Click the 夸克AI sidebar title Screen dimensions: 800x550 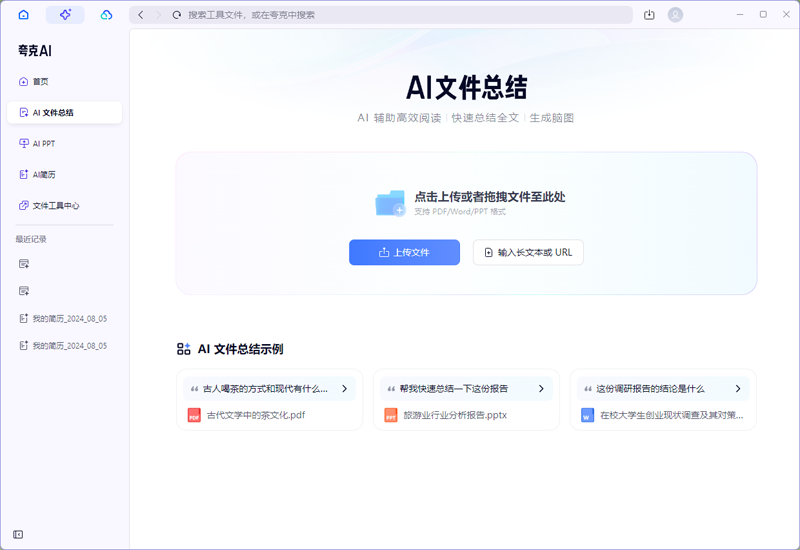click(35, 51)
